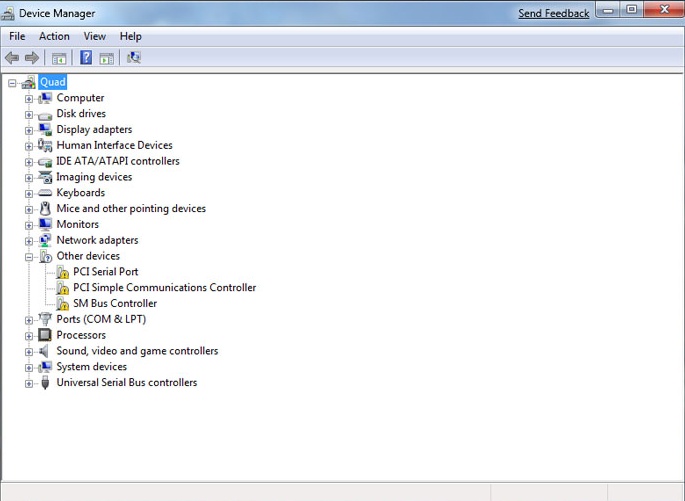This screenshot has height=501, width=685.
Task: Click the Display adapters category icon
Action: pos(45,129)
